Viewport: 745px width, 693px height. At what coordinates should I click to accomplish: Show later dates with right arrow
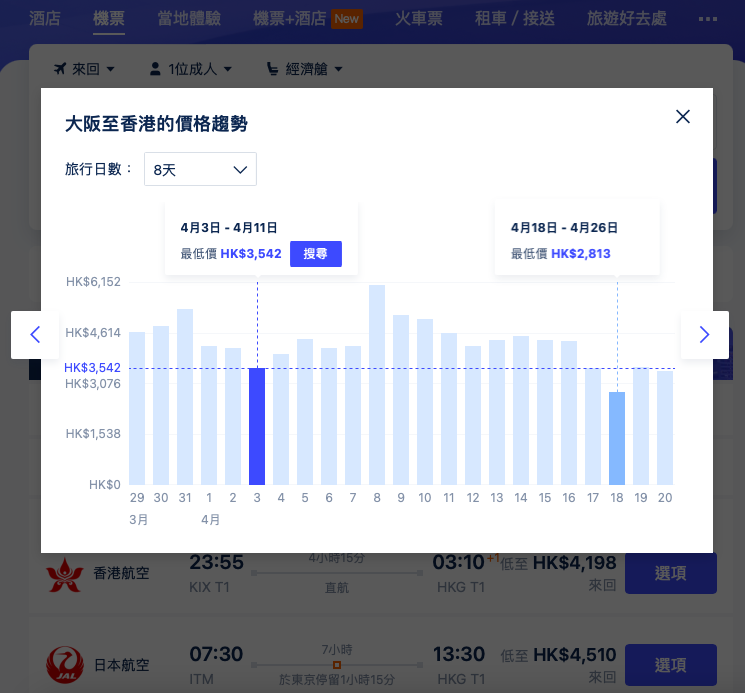pos(704,335)
